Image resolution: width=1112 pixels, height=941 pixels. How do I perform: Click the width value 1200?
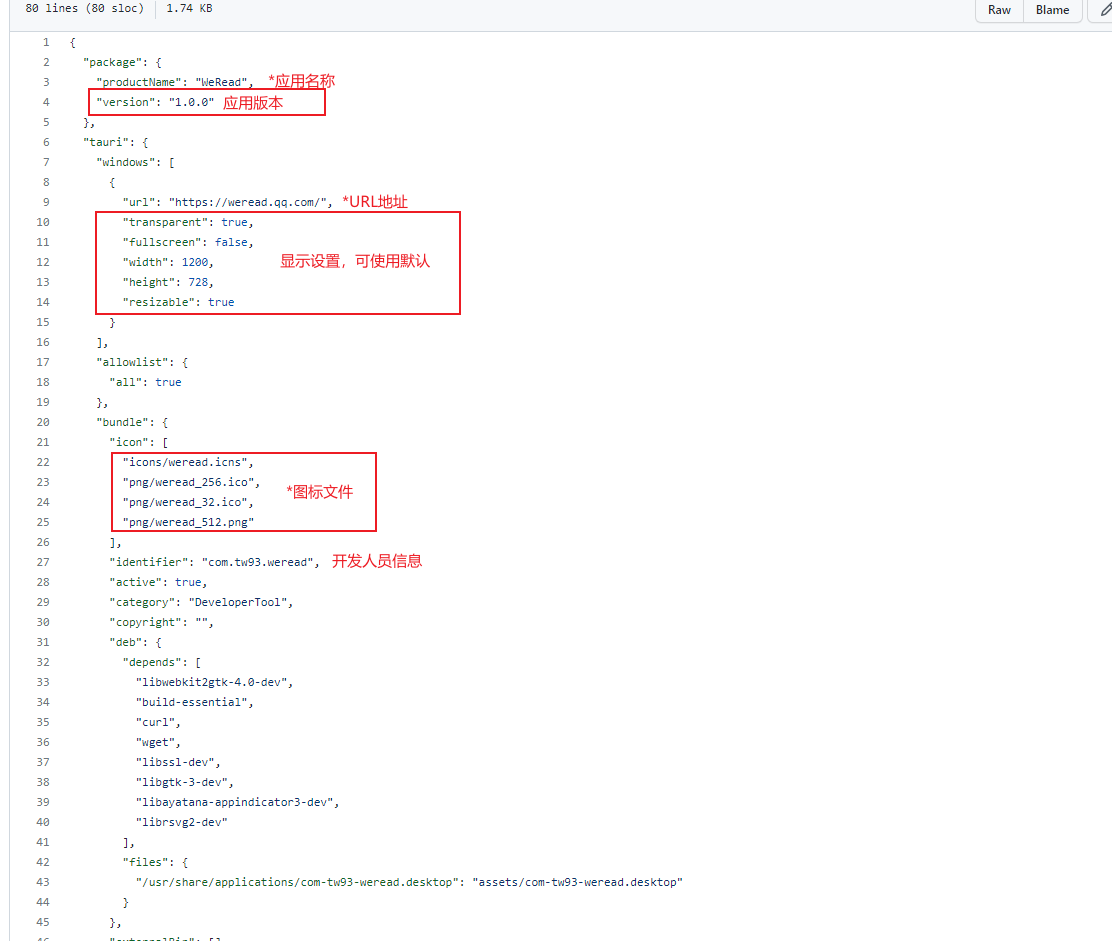click(195, 262)
